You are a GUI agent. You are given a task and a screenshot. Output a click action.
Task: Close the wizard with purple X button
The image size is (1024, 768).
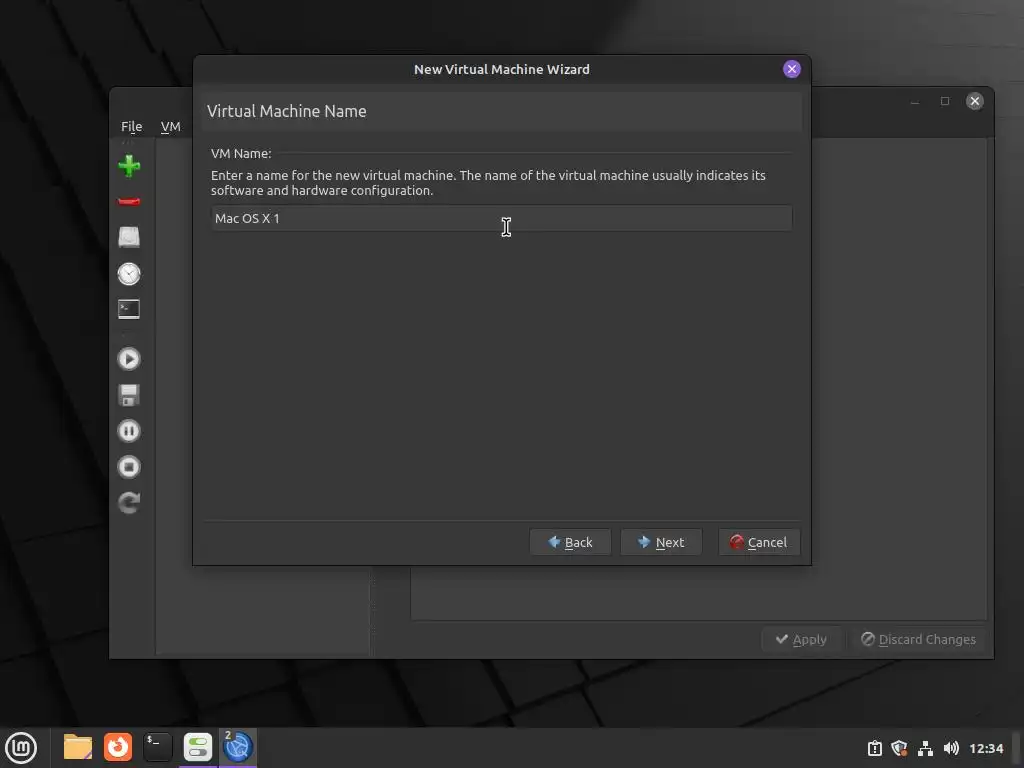(x=792, y=69)
